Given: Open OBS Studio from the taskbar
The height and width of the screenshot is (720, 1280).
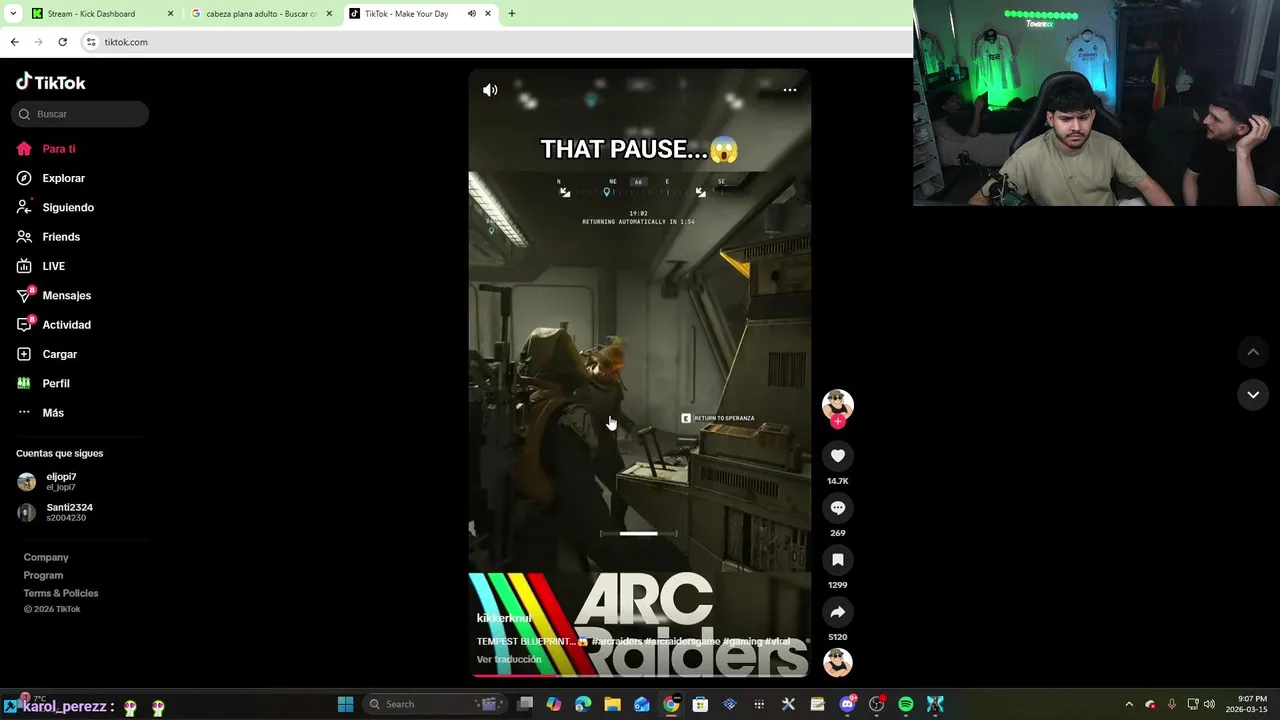Looking at the screenshot, I should pos(877,704).
